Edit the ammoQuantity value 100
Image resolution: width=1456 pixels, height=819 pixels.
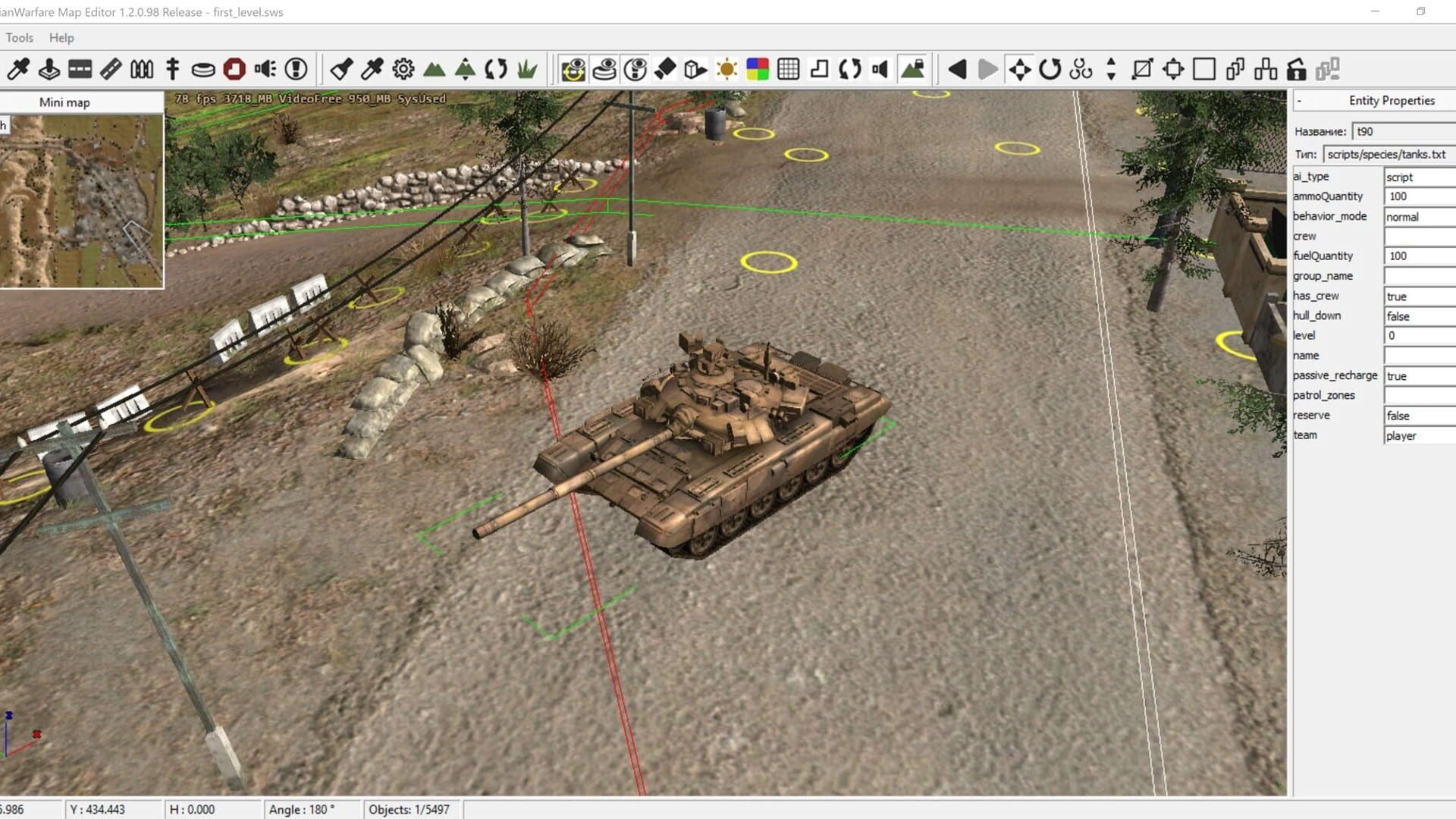pyautogui.click(x=1420, y=196)
